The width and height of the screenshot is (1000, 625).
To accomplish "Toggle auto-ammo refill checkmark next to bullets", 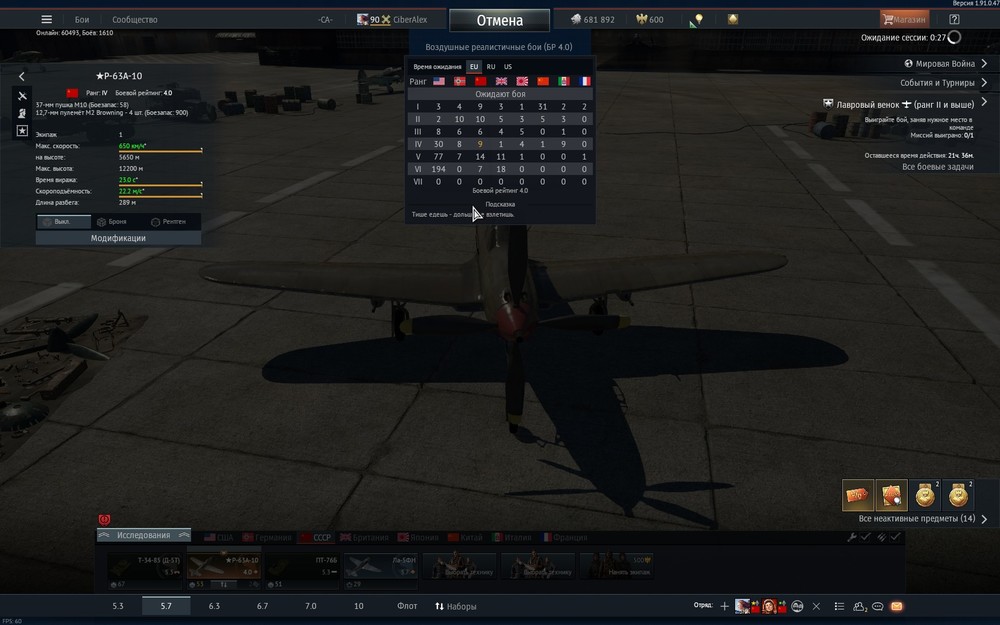I will (895, 537).
